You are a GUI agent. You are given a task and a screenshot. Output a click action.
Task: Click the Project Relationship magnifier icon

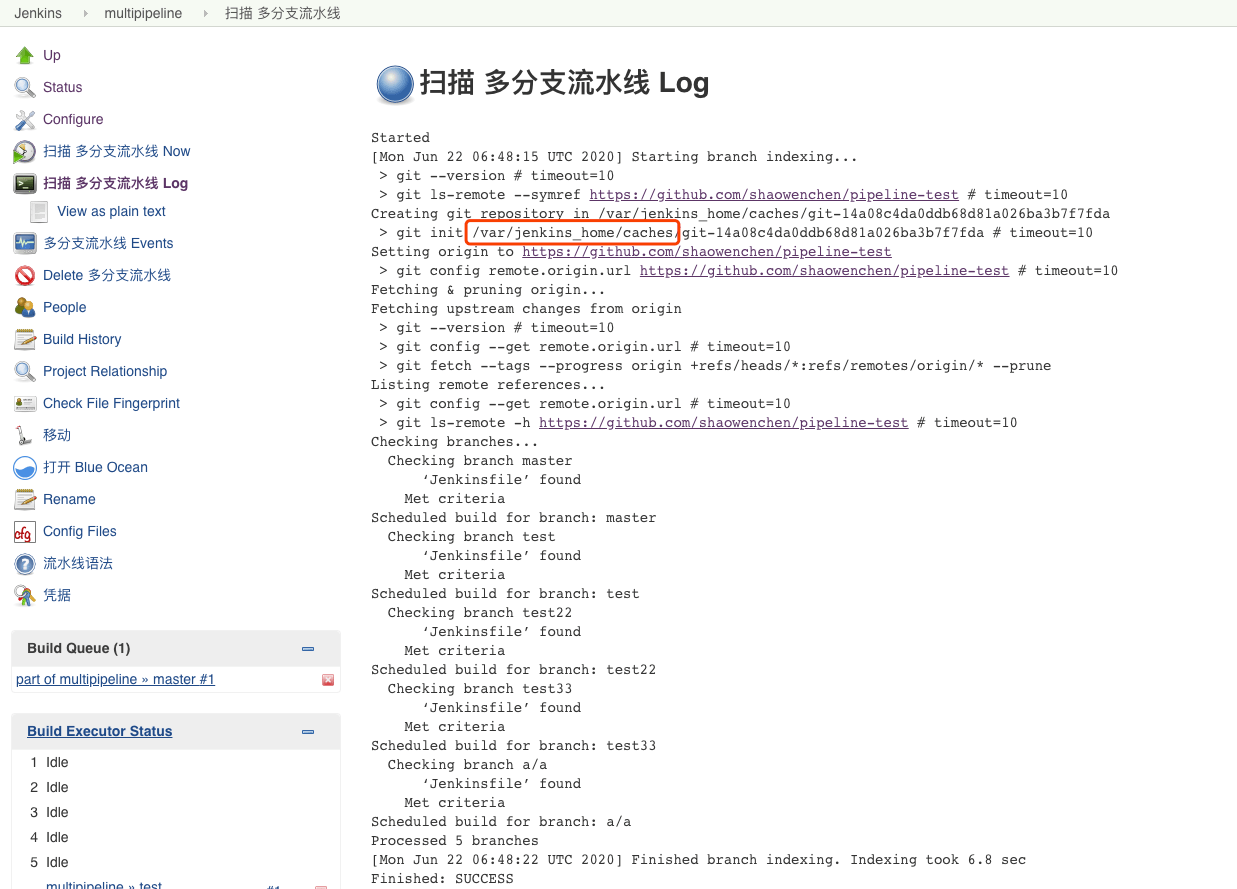coord(25,371)
